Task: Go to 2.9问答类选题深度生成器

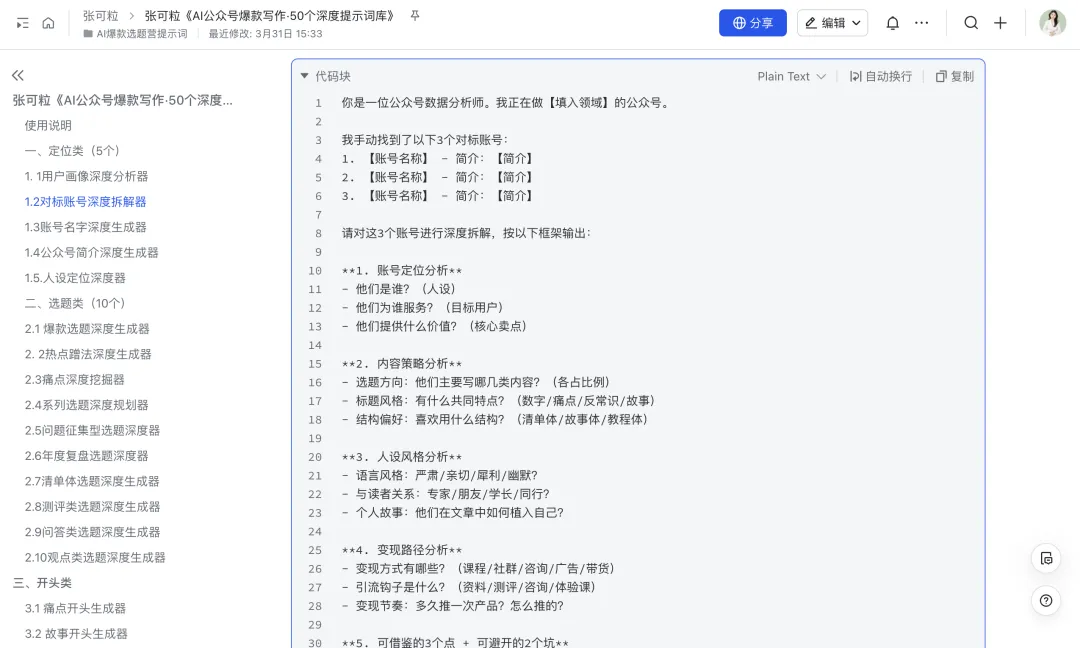Action: tap(92, 533)
